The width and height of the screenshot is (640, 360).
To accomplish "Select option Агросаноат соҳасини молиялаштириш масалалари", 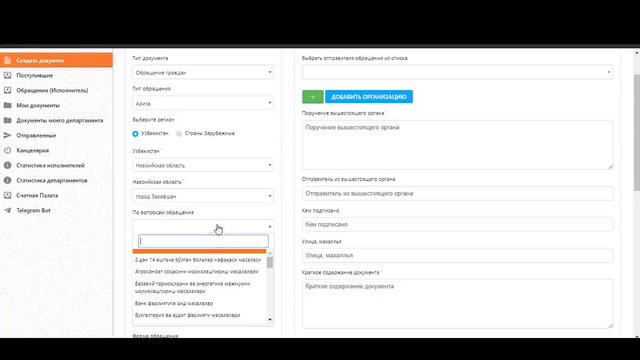I will 198,271.
